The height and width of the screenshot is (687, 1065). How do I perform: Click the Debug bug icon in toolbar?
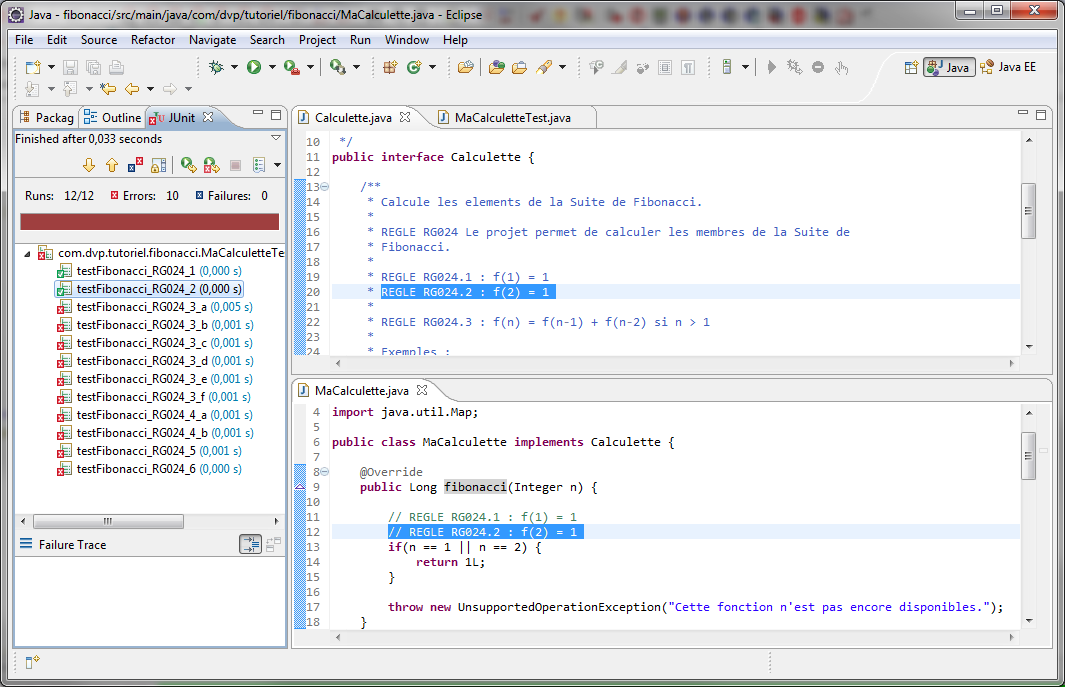216,67
